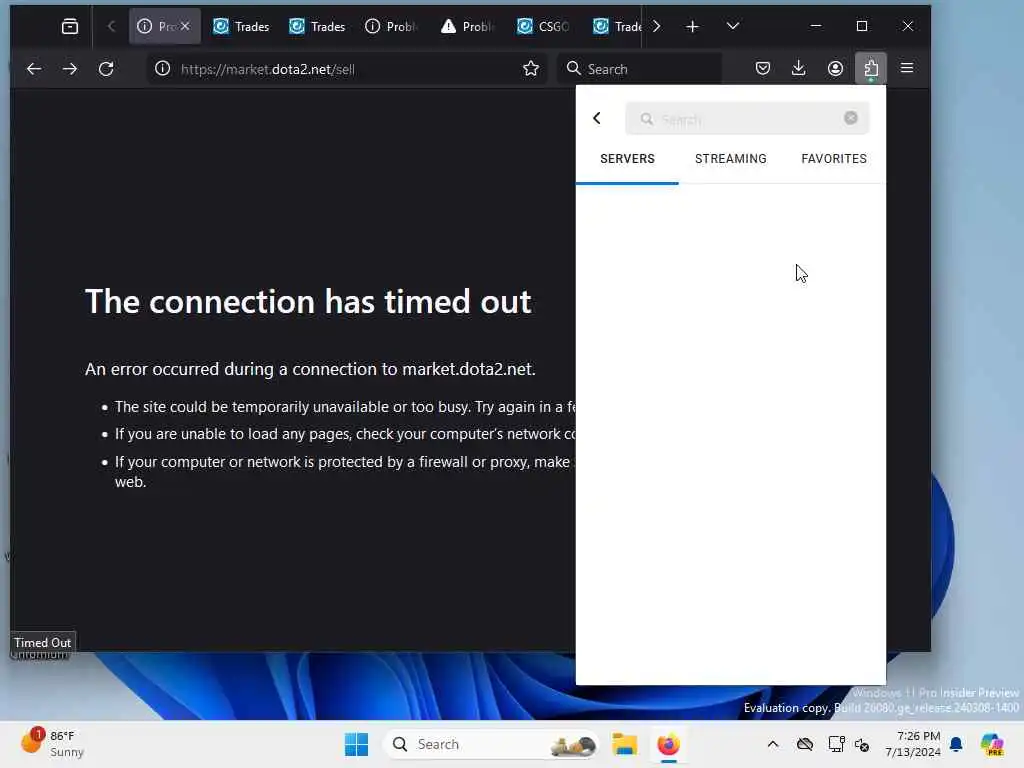This screenshot has height=768, width=1024.
Task: Open the Problem tab with warning triangle
Action: pyautogui.click(x=469, y=26)
